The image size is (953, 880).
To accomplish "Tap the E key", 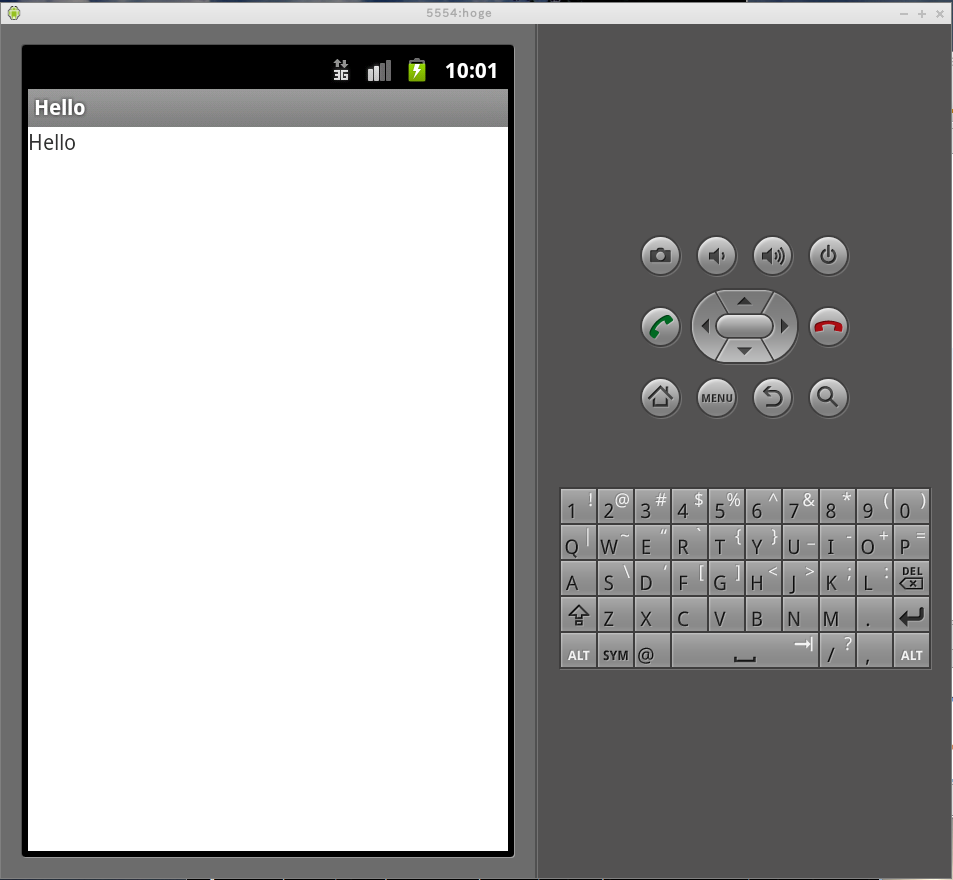I will pos(653,543).
